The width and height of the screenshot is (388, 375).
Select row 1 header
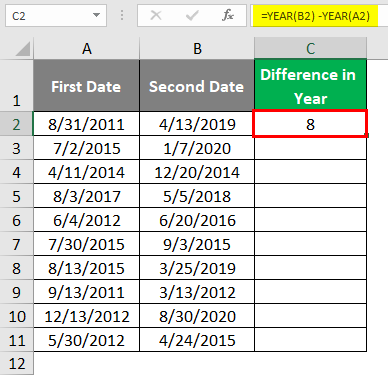point(16,85)
